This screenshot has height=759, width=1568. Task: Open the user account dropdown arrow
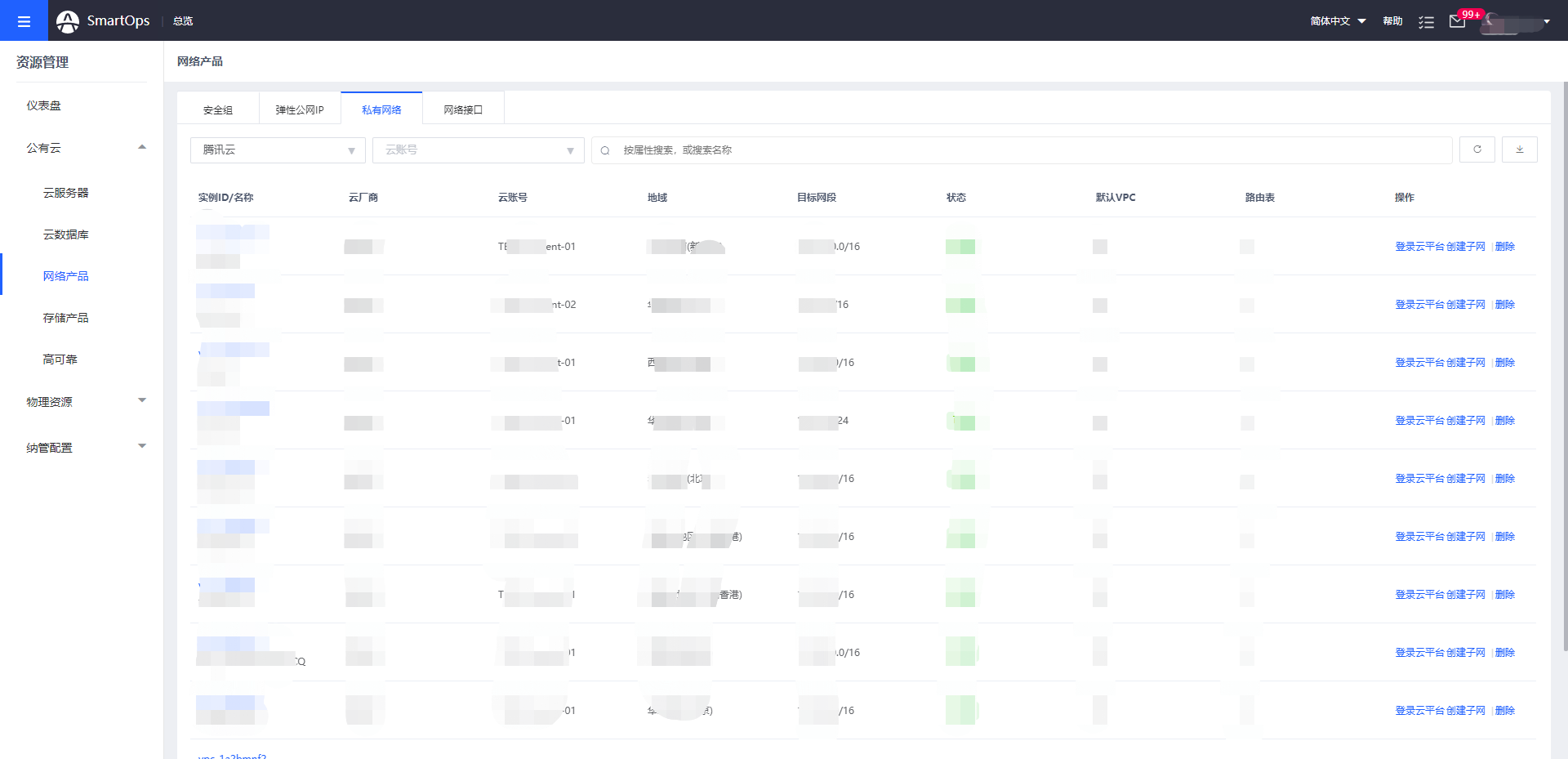coord(1547,21)
